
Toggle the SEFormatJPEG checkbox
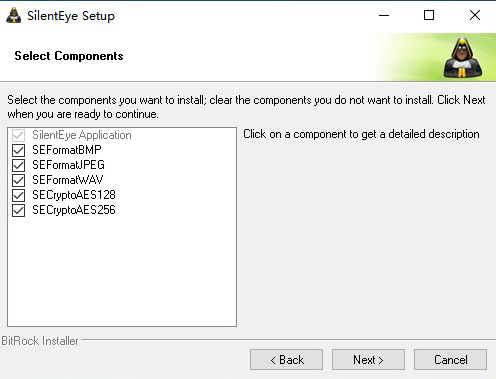[18, 165]
